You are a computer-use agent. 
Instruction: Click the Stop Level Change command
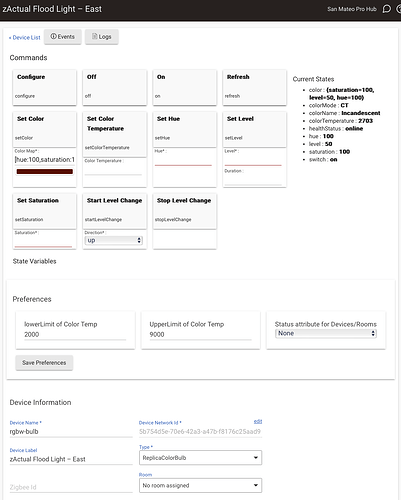pos(185,211)
